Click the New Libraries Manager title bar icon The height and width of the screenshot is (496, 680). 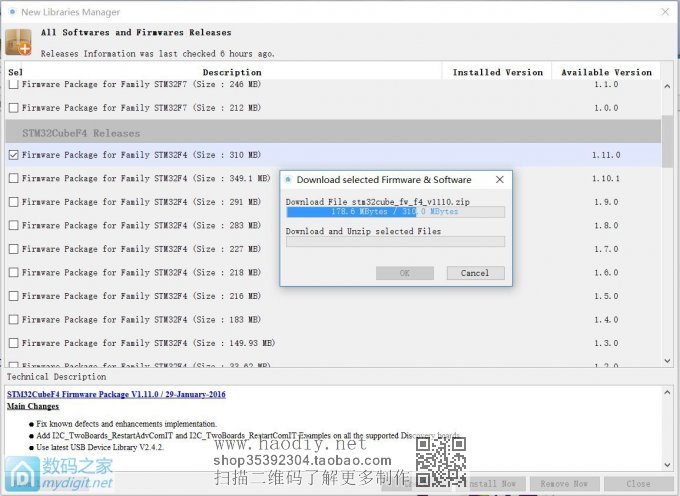pos(10,13)
